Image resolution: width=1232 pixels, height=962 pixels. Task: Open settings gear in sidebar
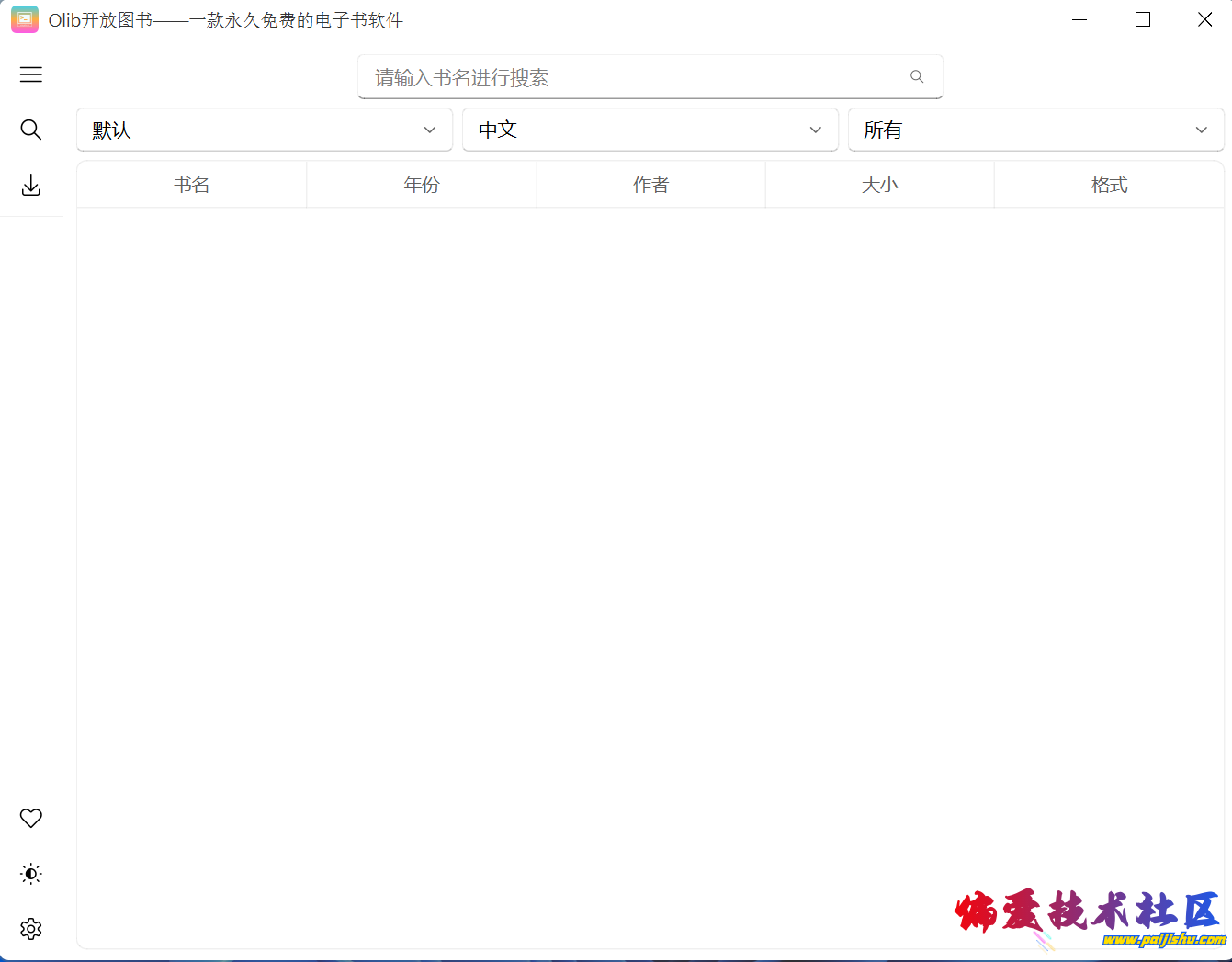click(31, 929)
